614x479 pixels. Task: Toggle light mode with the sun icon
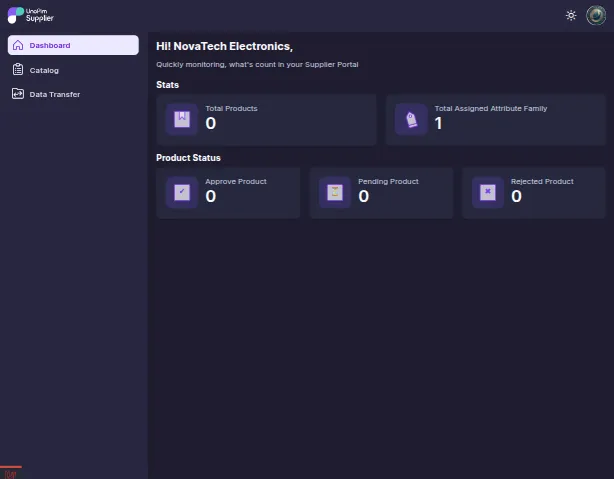[571, 15]
